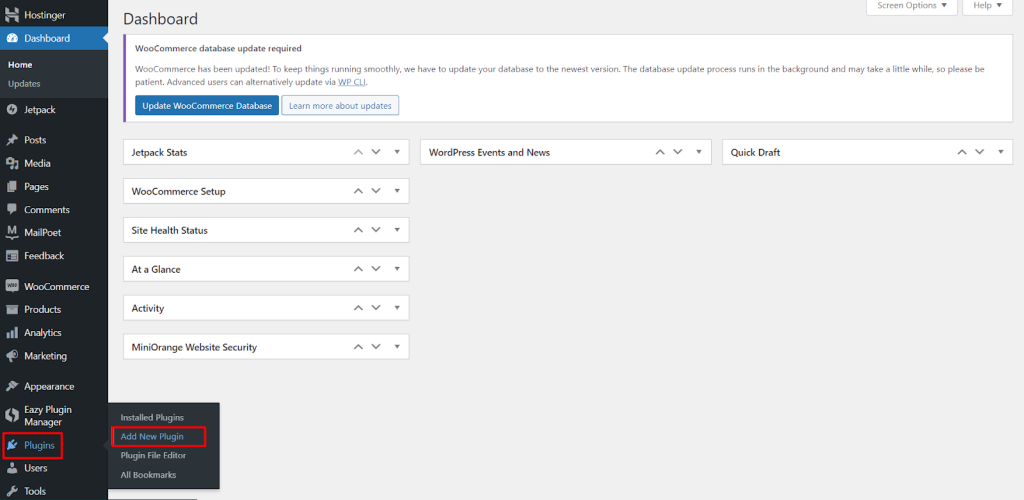Click the Plugins plug icon
Viewport: 1024px width, 500px height.
12,446
